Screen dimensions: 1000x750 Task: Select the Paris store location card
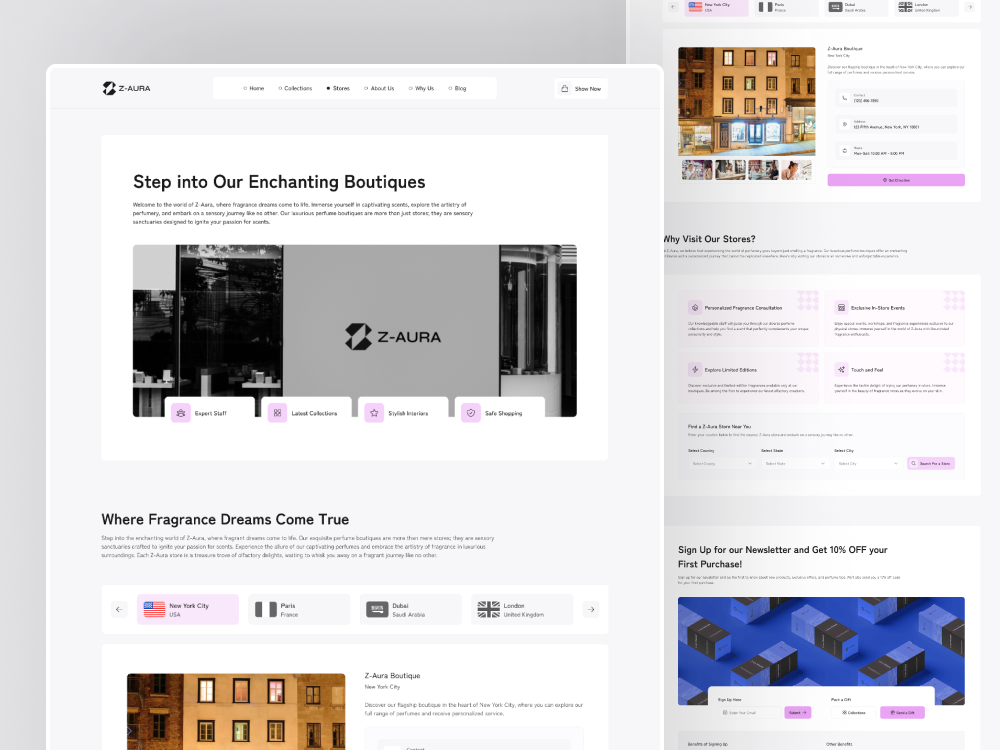[x=299, y=608]
